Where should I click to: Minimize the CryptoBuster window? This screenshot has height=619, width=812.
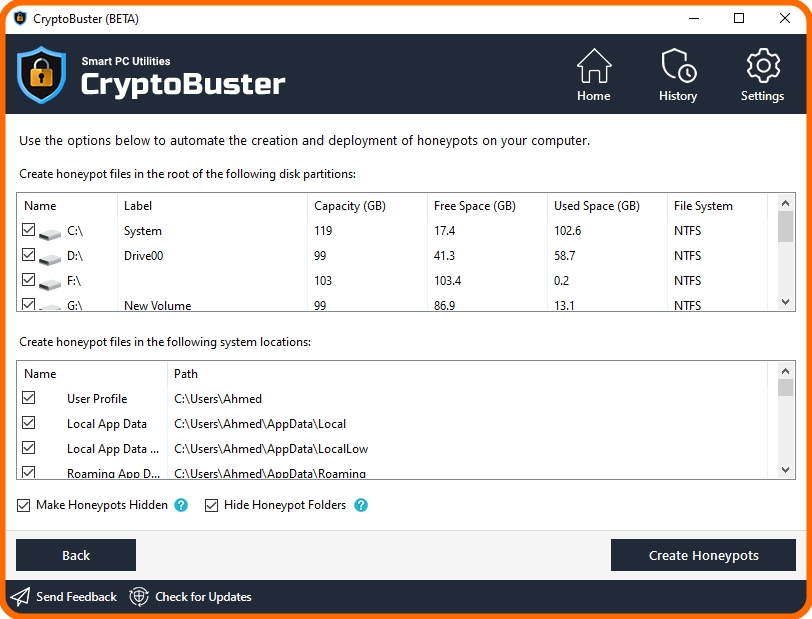click(x=694, y=19)
